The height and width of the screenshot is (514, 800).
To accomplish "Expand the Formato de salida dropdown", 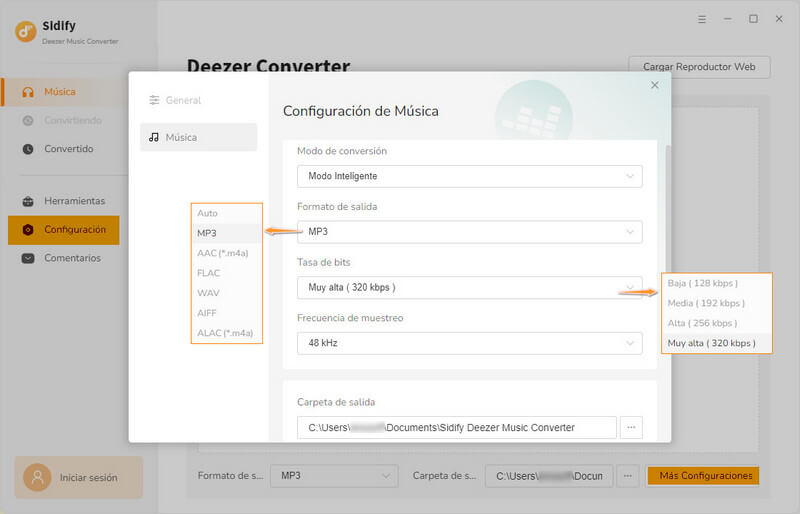I will coord(469,232).
